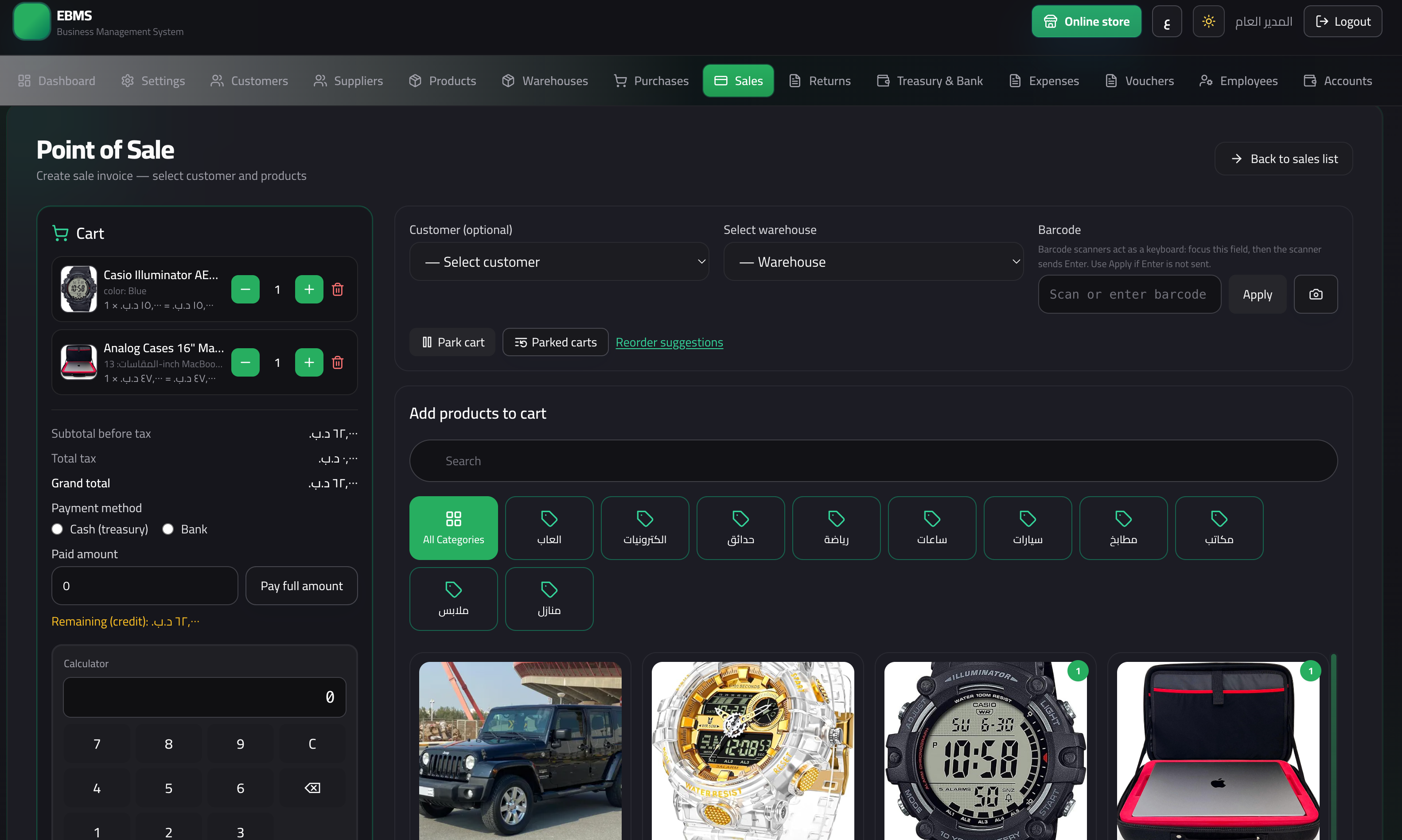Select the حدائق category tag

[x=740, y=528]
